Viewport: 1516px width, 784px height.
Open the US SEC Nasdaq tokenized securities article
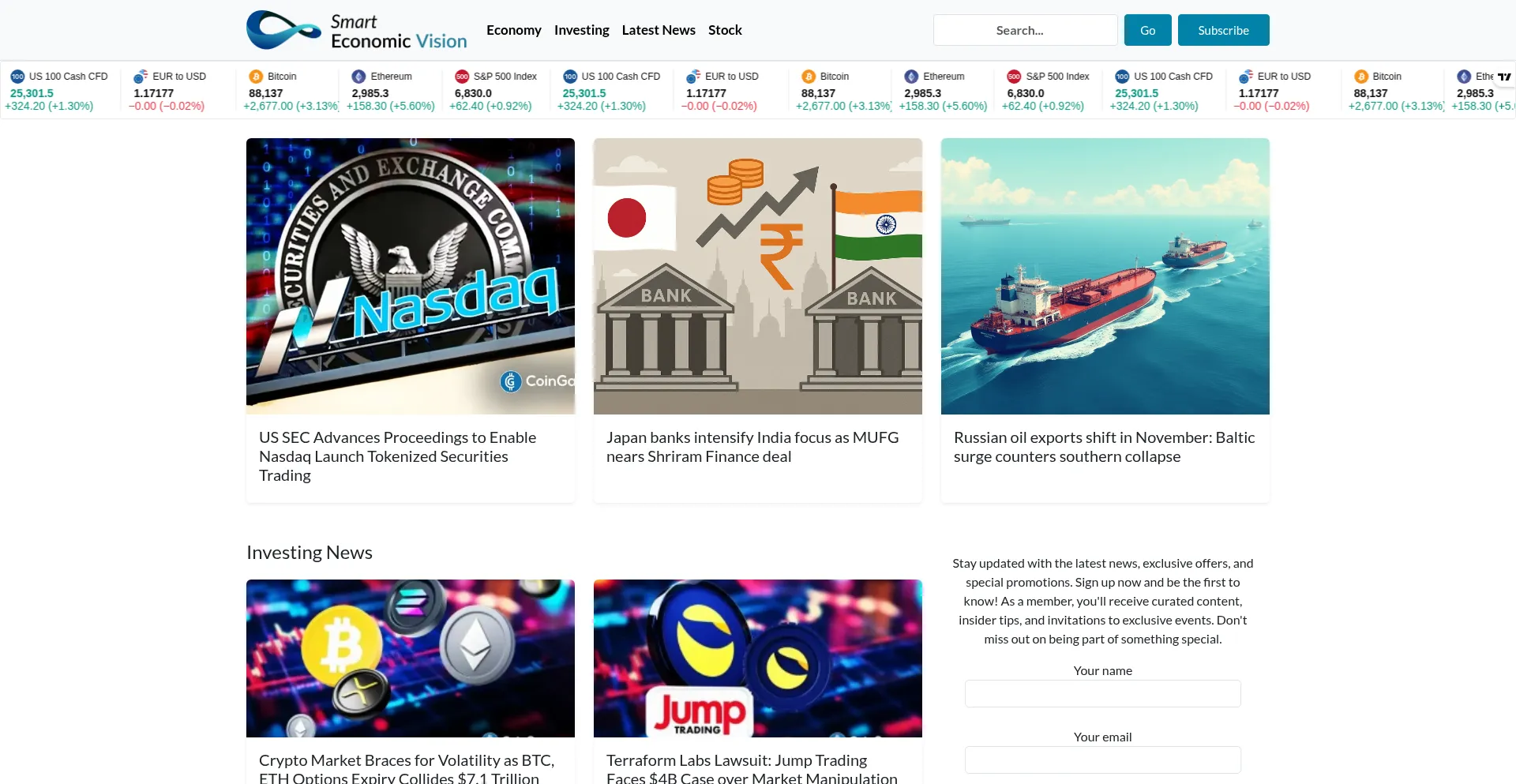[x=397, y=456]
